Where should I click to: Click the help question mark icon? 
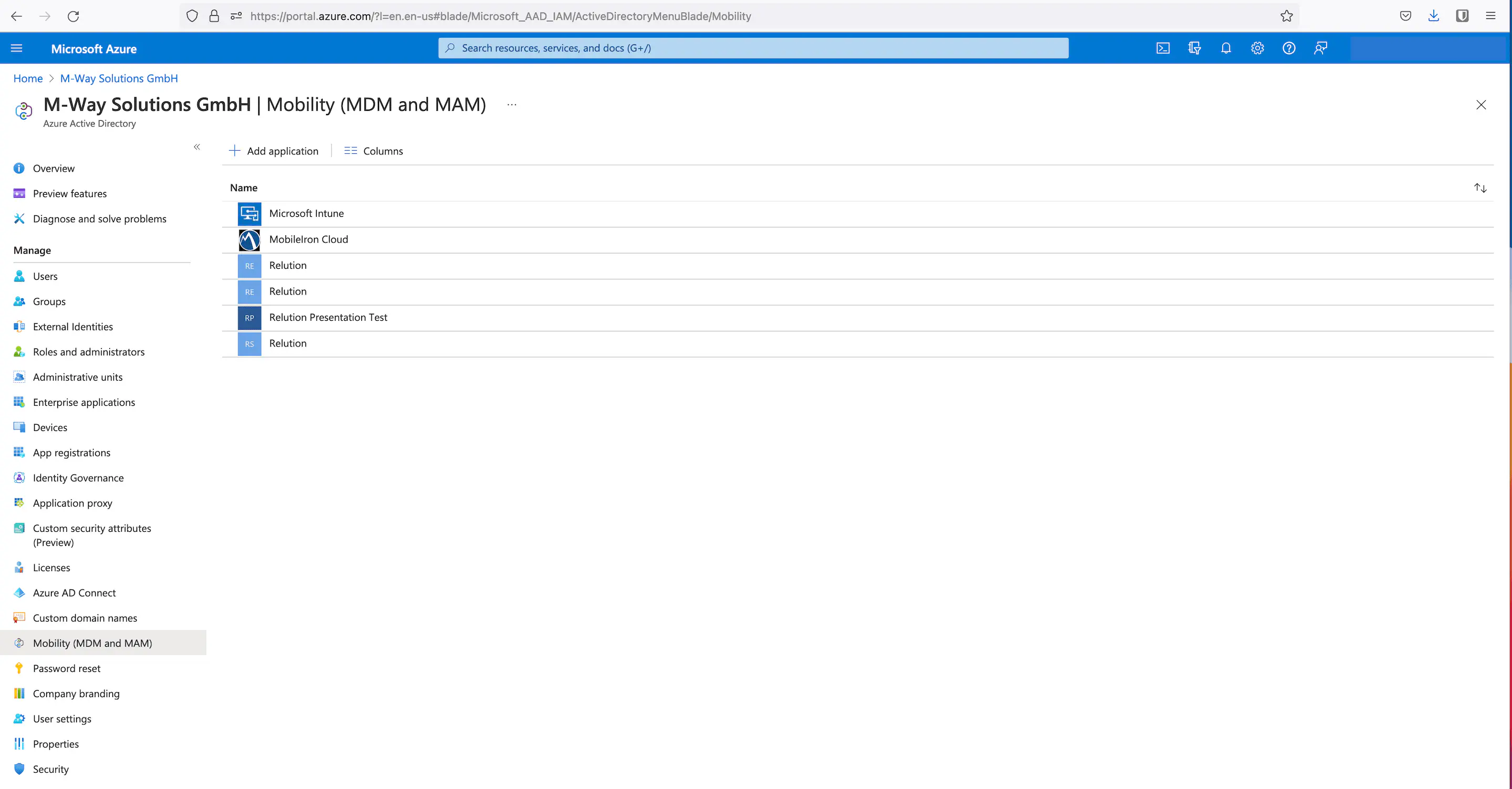tap(1288, 48)
